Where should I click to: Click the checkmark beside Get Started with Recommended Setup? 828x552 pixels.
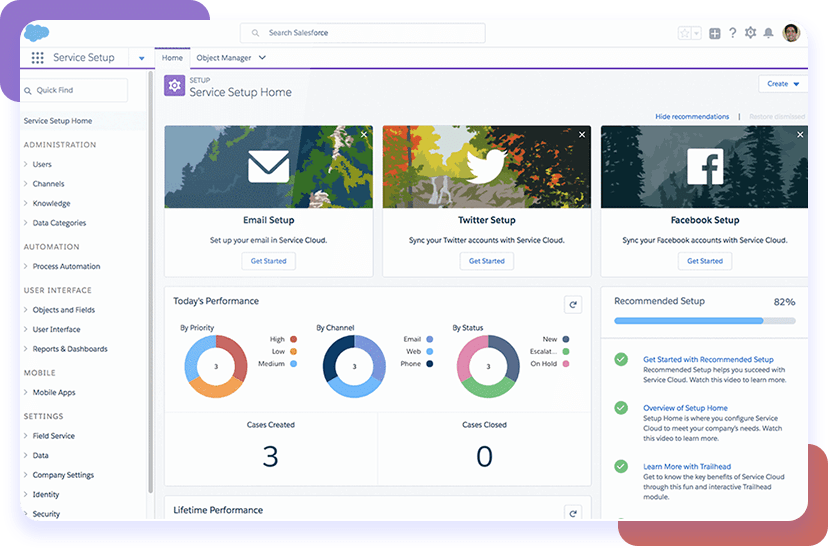tap(621, 359)
